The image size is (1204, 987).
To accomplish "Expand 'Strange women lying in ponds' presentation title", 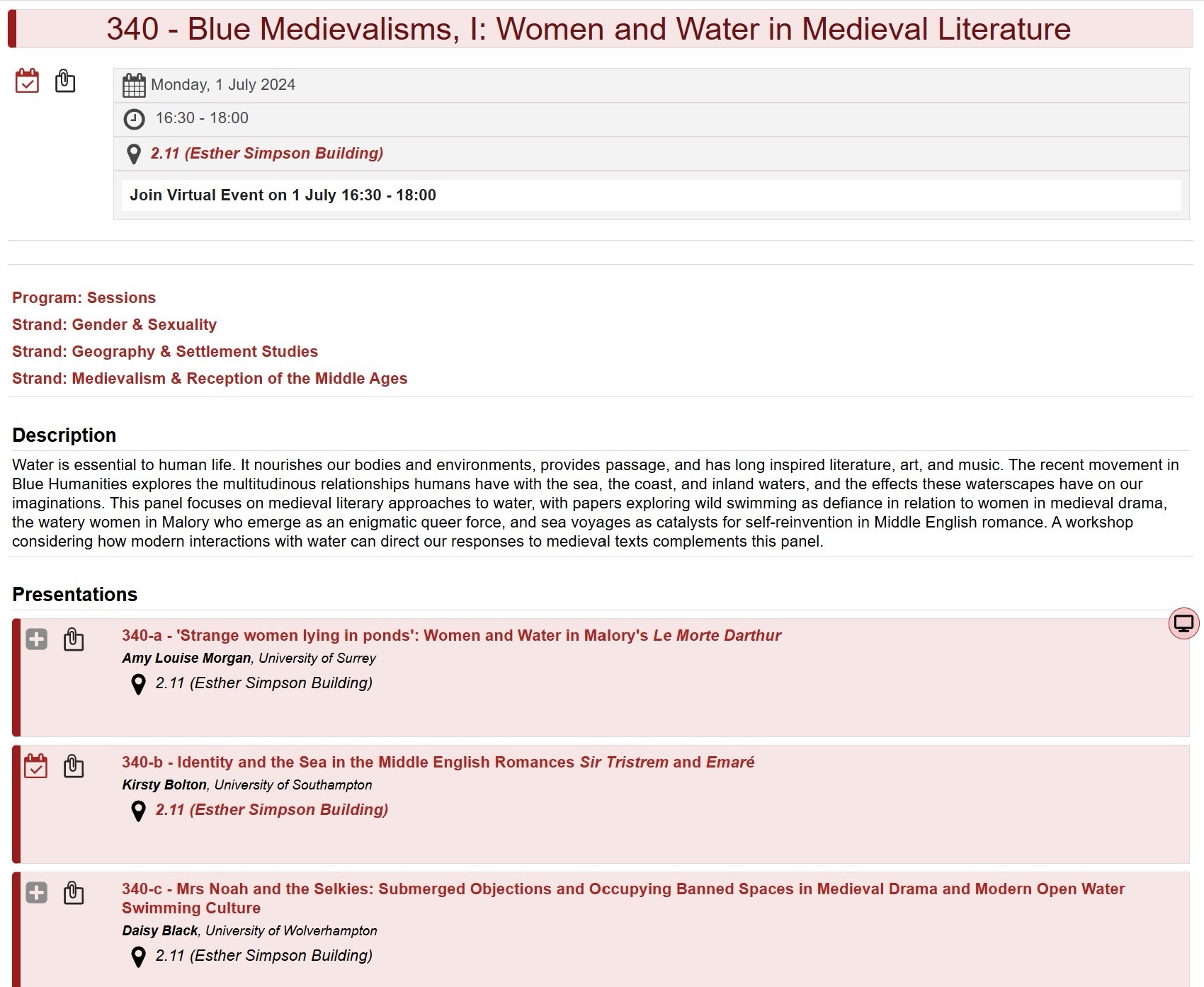I will tap(451, 636).
